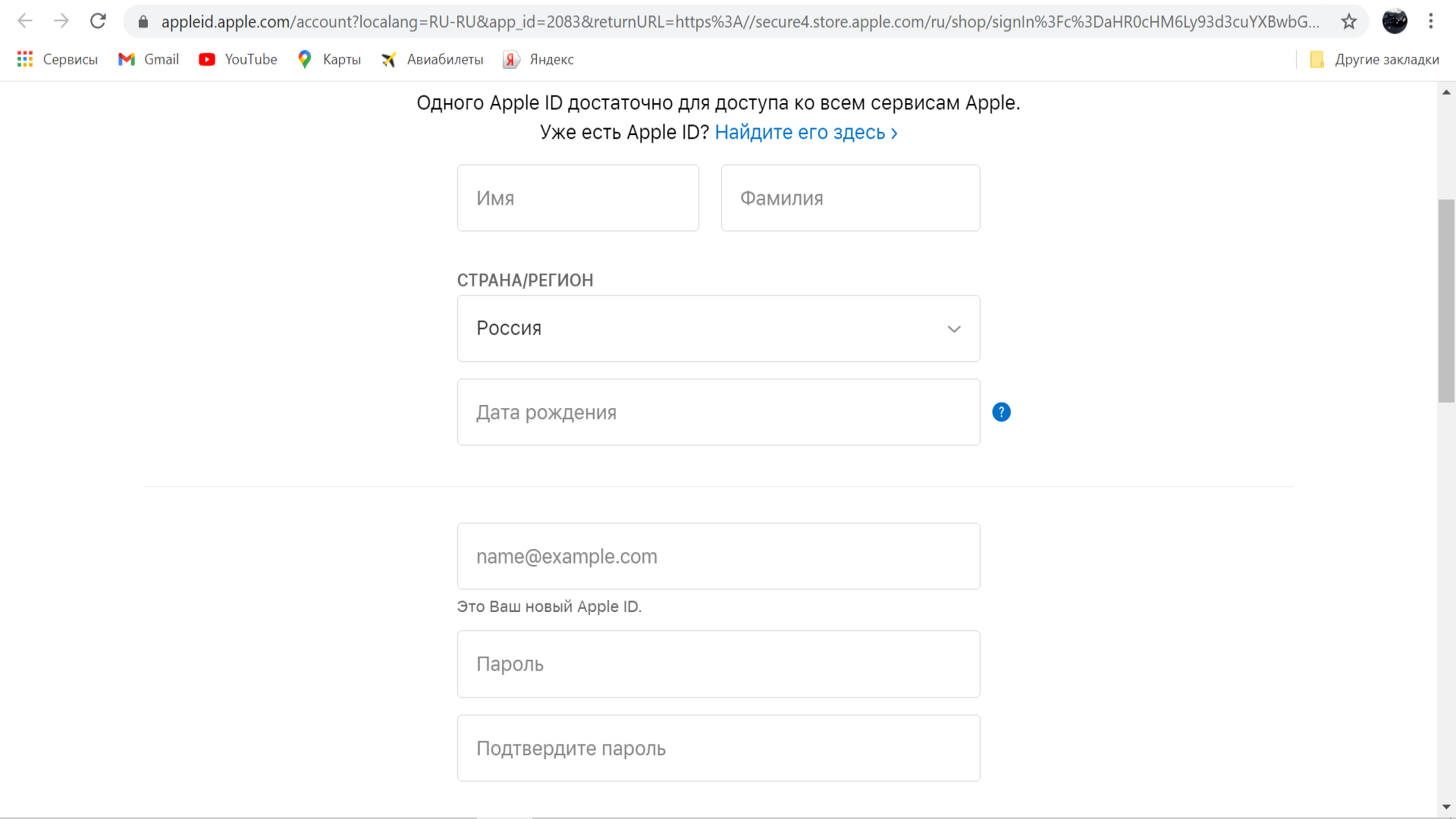Click the Дата рождения field
Viewport: 1456px width, 819px height.
[x=718, y=412]
